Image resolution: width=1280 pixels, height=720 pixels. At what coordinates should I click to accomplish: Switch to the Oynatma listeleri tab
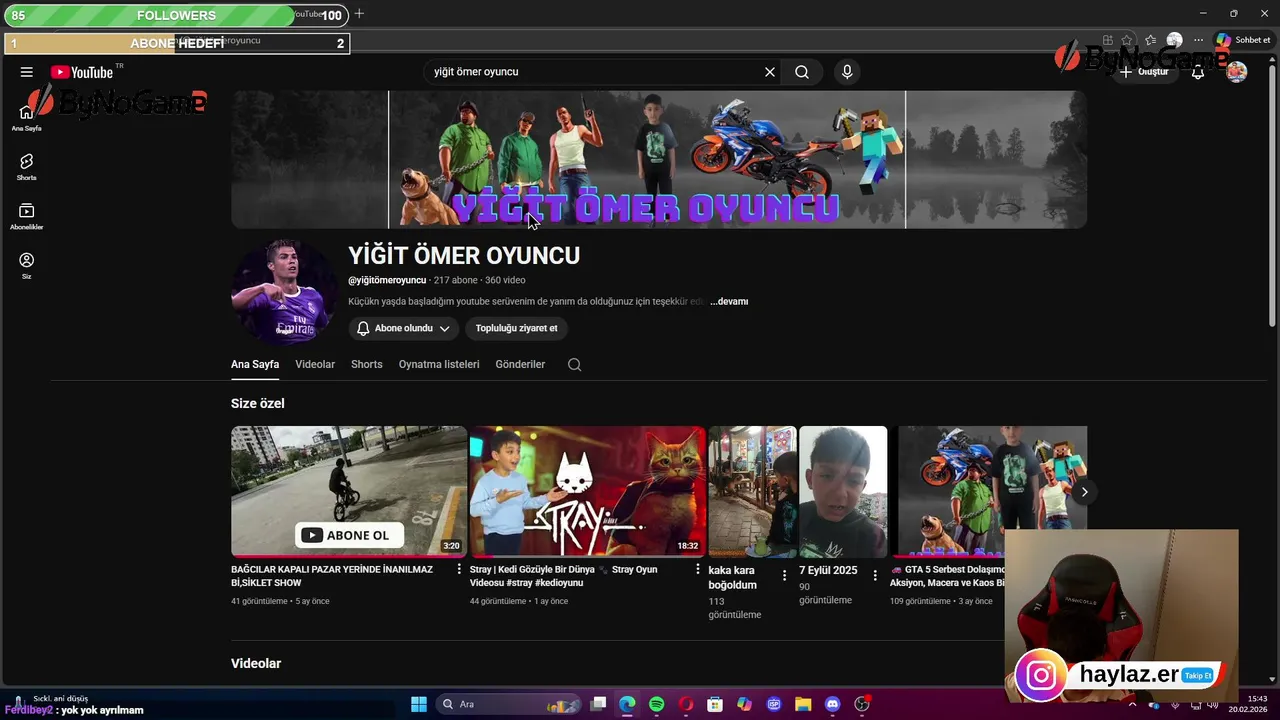pyautogui.click(x=439, y=364)
